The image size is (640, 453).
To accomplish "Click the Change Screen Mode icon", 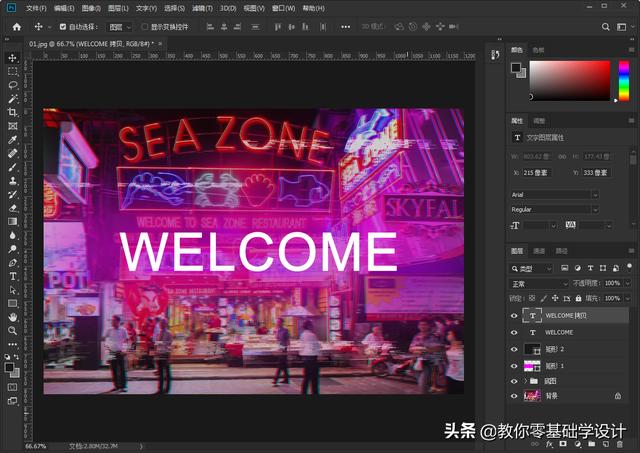I will pyautogui.click(x=13, y=401).
